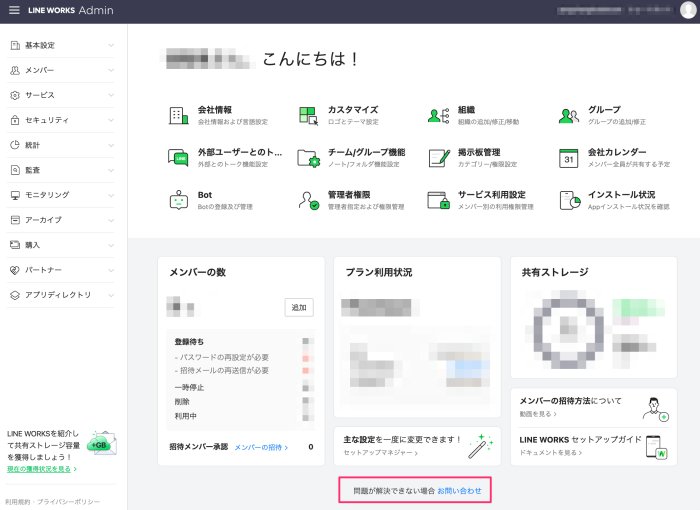Click the アプリディレクトリ layers sidebar icon
700x510 pixels.
15,295
